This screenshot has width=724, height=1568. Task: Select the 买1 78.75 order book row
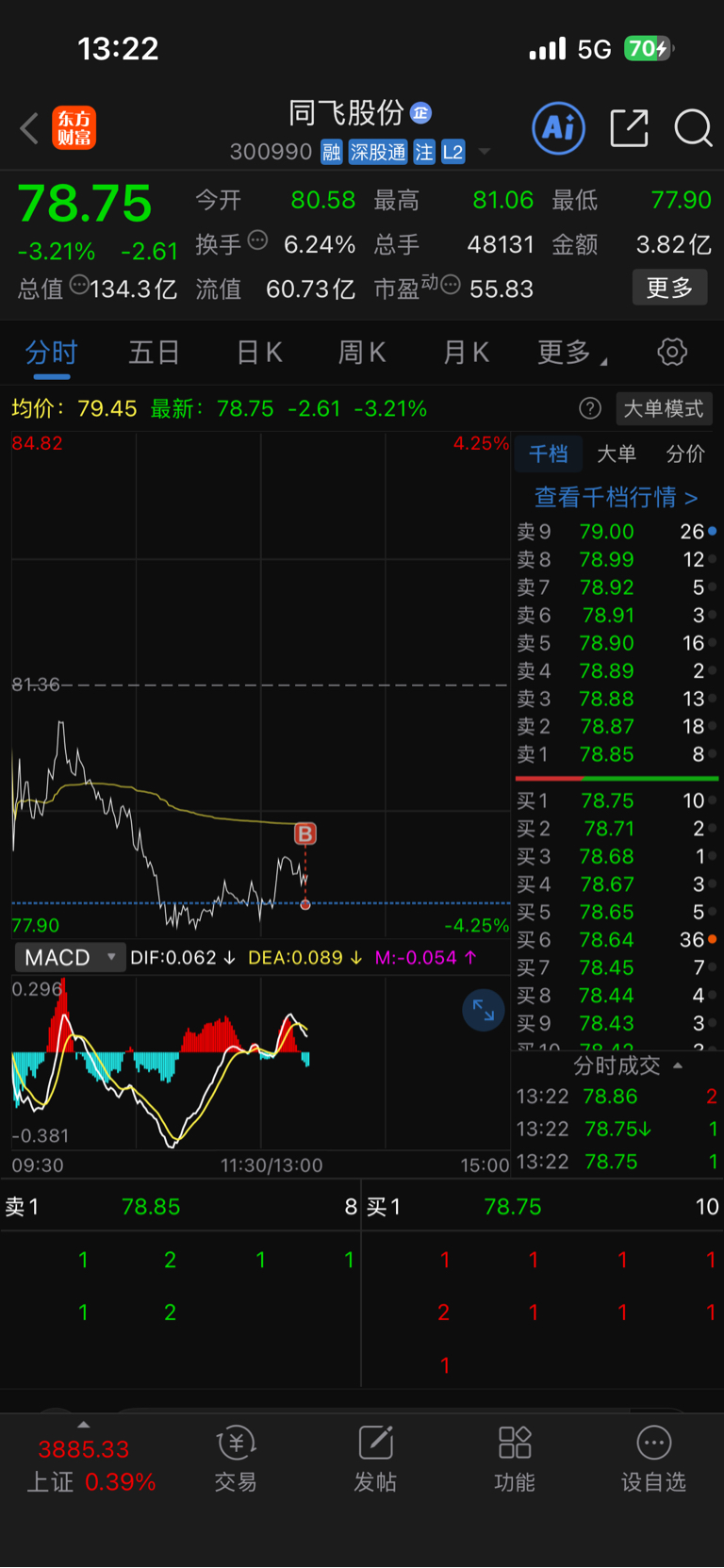tap(617, 801)
